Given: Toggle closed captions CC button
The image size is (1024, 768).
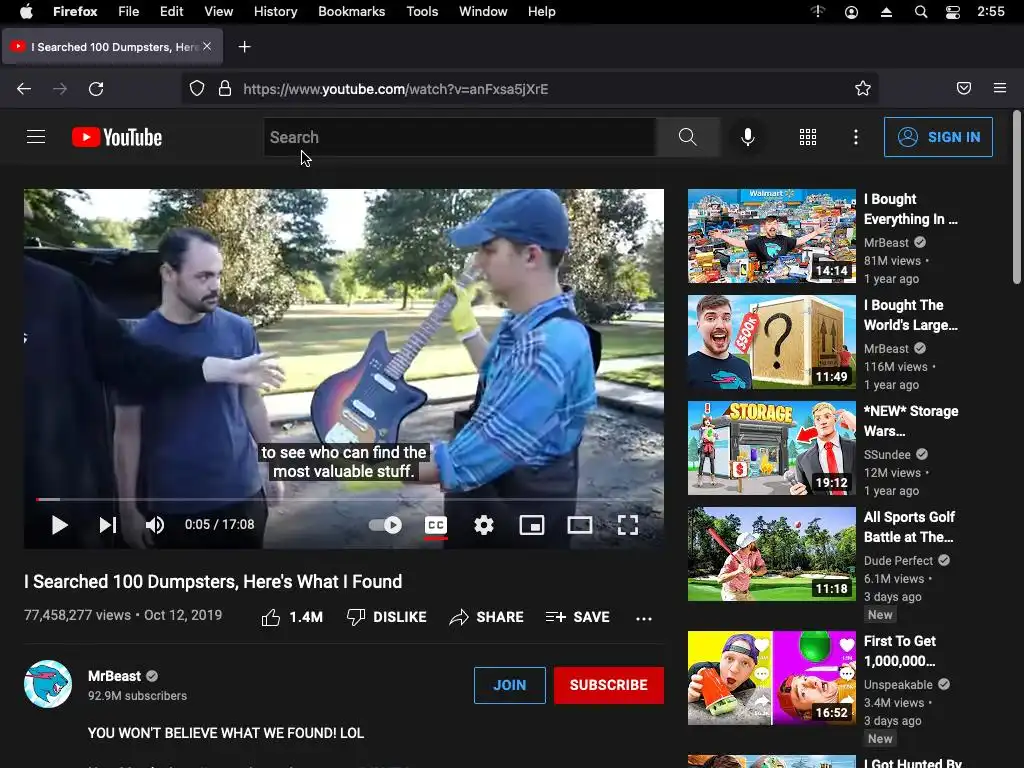Looking at the screenshot, I should [x=436, y=525].
